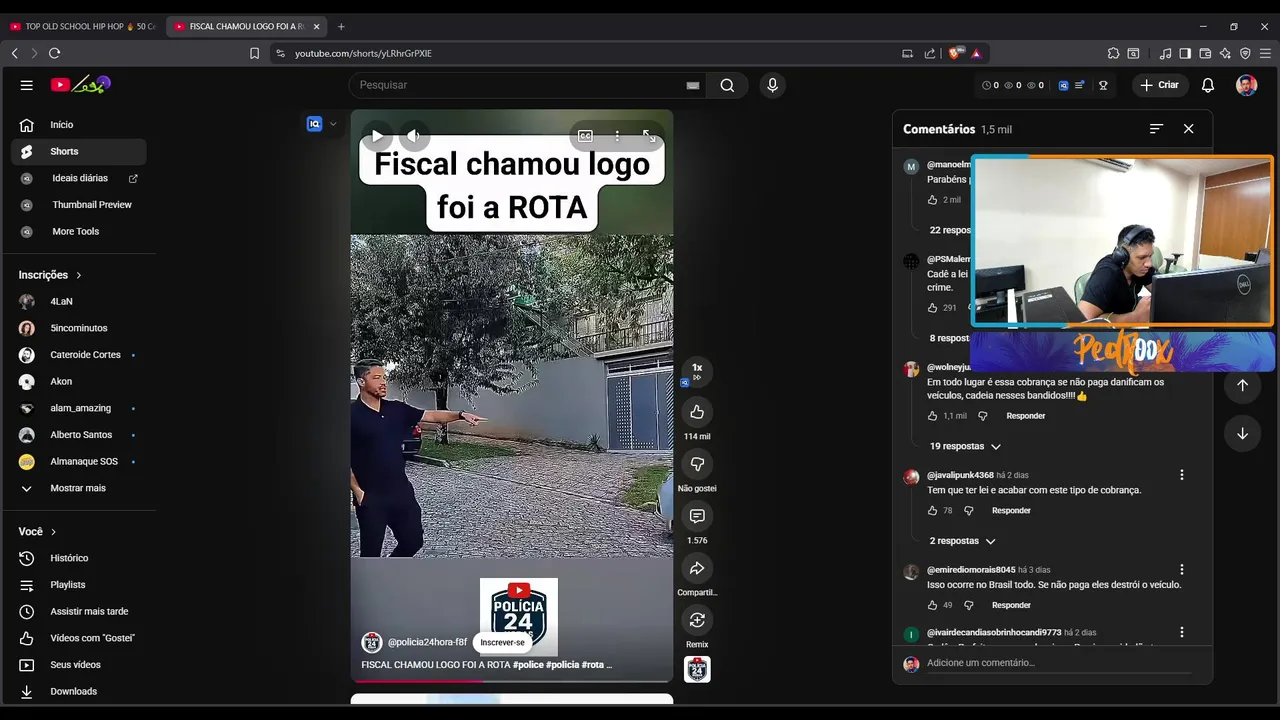Click the search magnifier button
This screenshot has width=1280, height=720.
point(727,85)
